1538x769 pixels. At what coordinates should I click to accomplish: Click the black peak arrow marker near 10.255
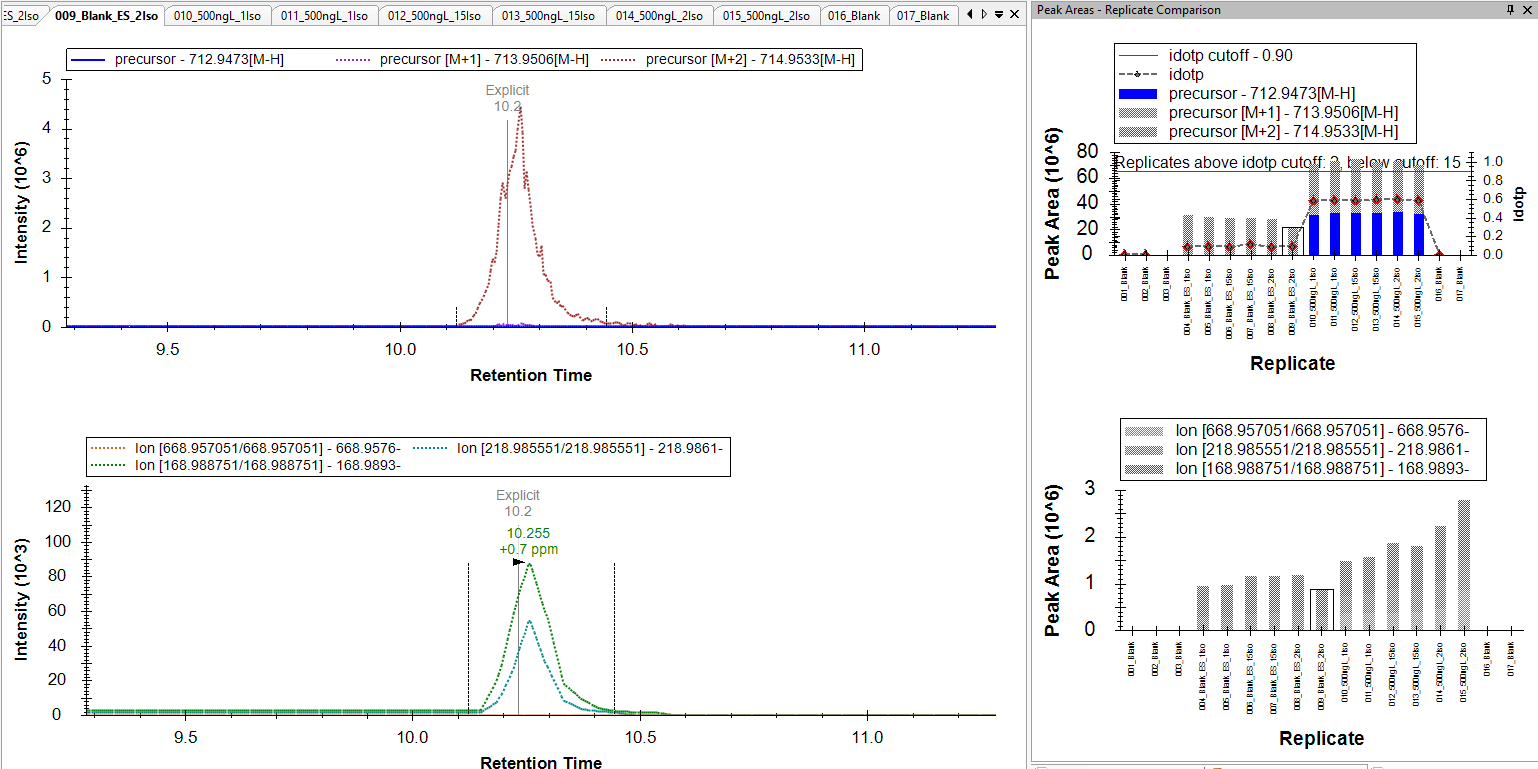[x=518, y=562]
